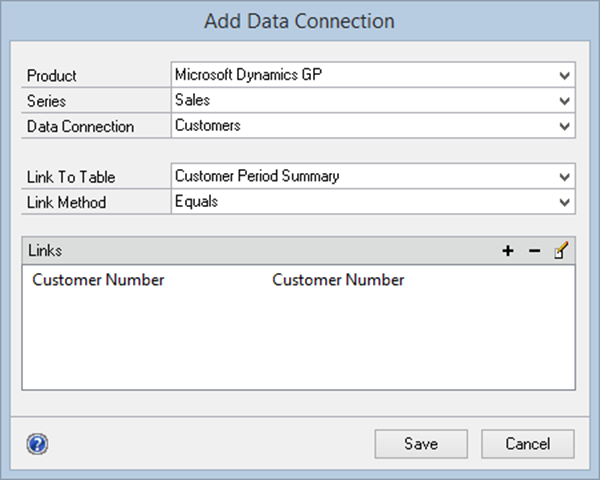
Task: Expand the Product dropdown arrow
Action: 564,76
